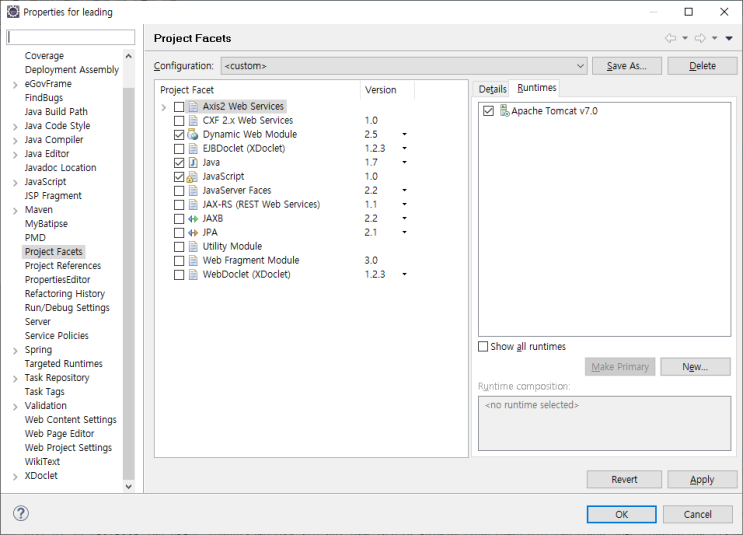Click the JAX-RS facet icon
This screenshot has width=743, height=535.
pos(193,205)
